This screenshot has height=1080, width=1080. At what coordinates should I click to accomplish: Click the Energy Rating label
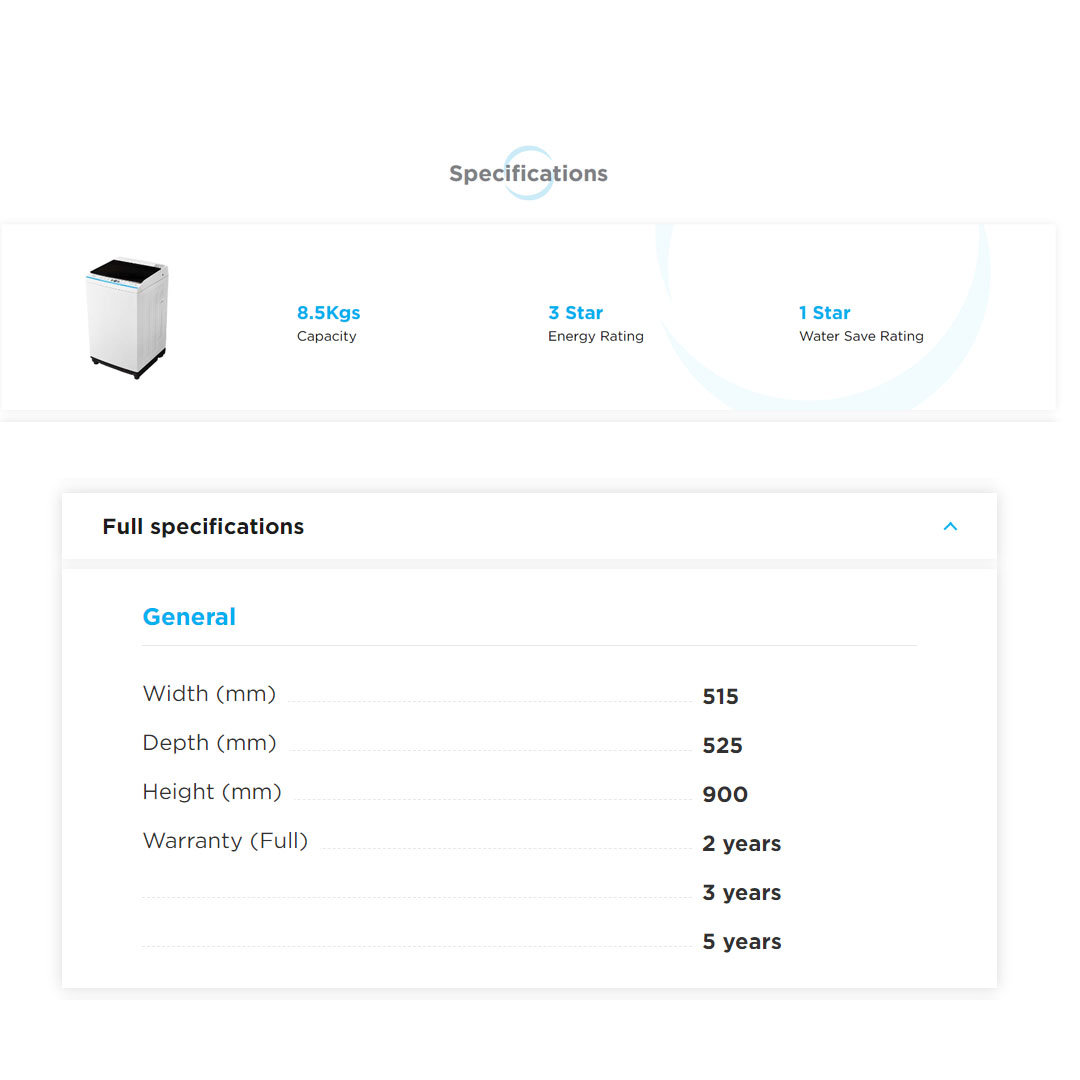[x=596, y=336]
